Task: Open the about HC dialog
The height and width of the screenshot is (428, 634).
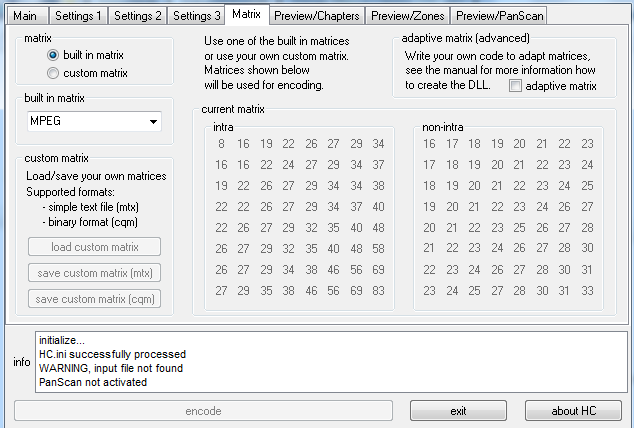Action: coord(573,411)
